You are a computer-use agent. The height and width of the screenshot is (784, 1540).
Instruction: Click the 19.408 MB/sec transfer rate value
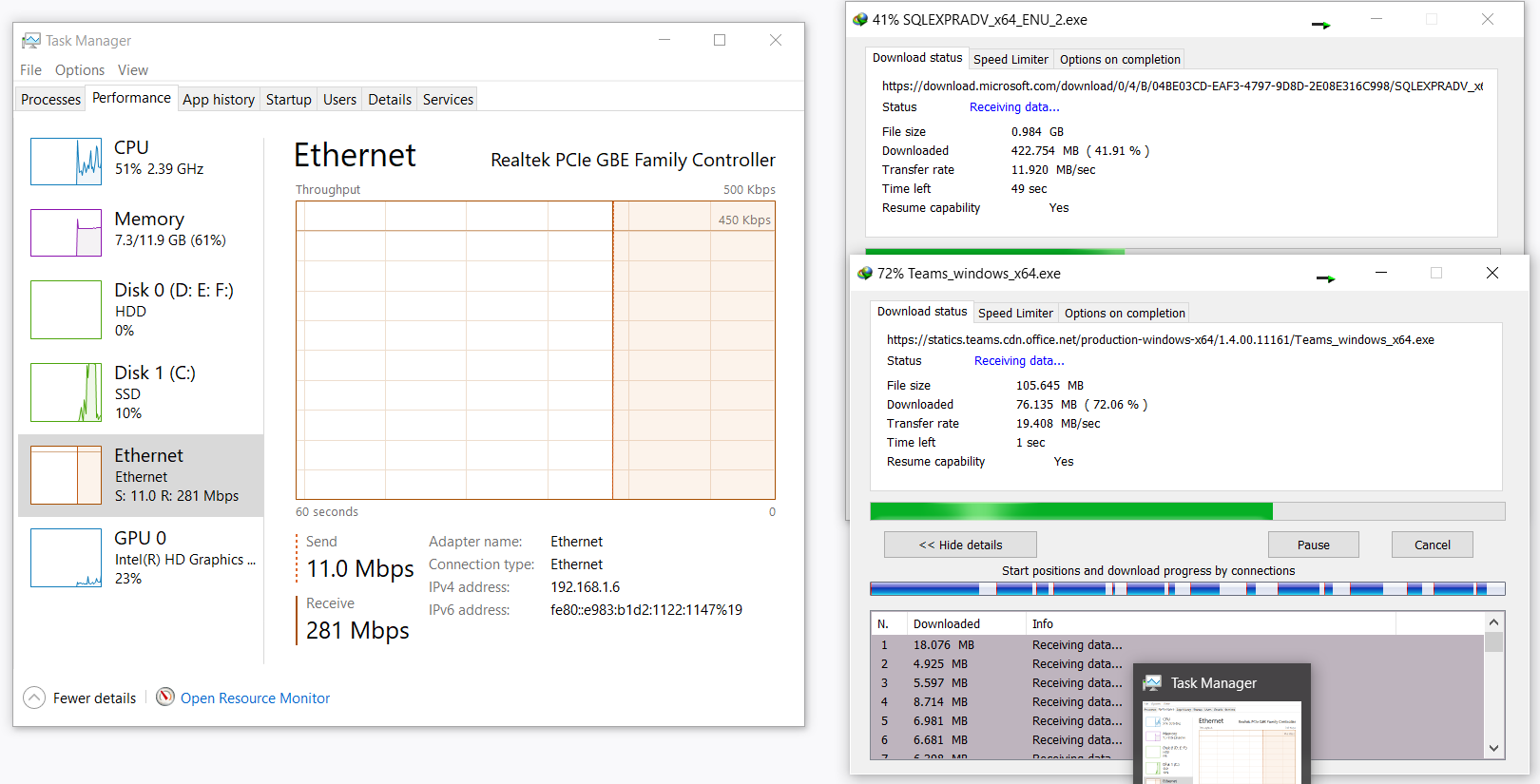[1058, 424]
